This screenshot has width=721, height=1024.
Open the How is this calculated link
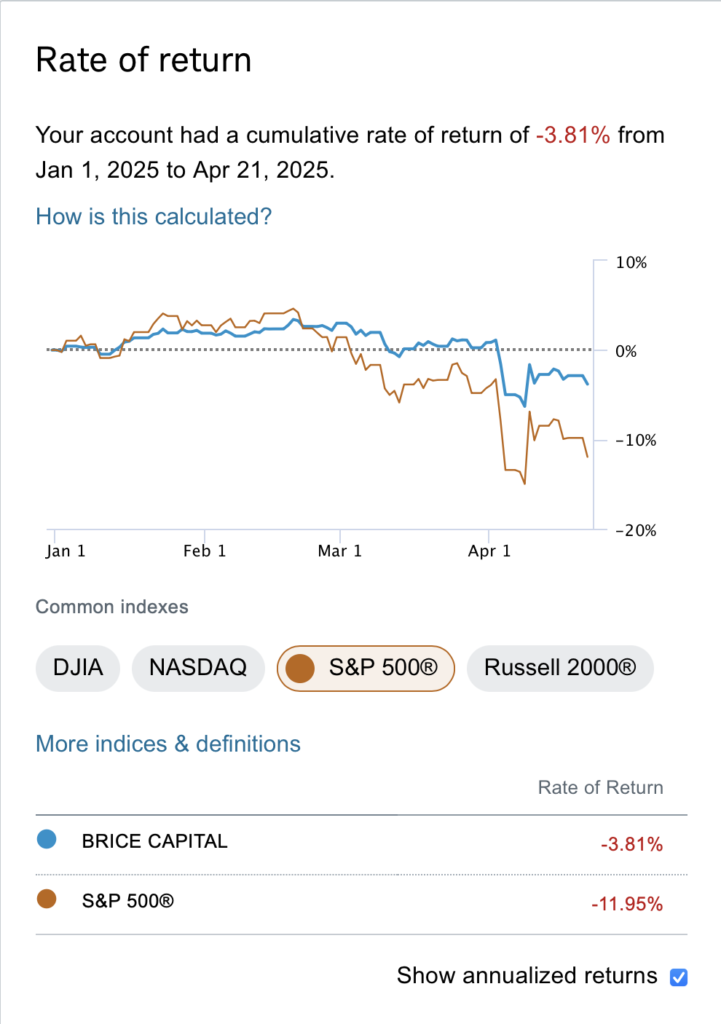pyautogui.click(x=153, y=216)
